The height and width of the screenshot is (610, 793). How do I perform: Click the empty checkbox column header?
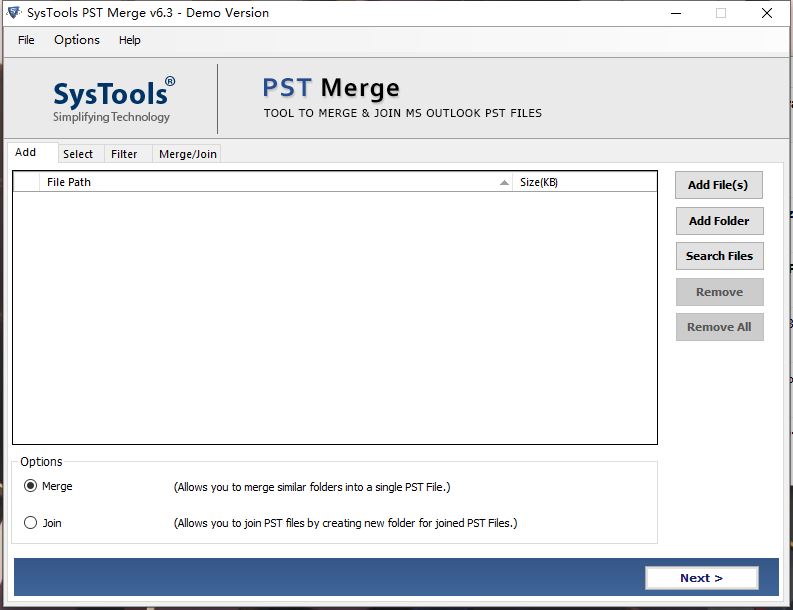tap(26, 182)
